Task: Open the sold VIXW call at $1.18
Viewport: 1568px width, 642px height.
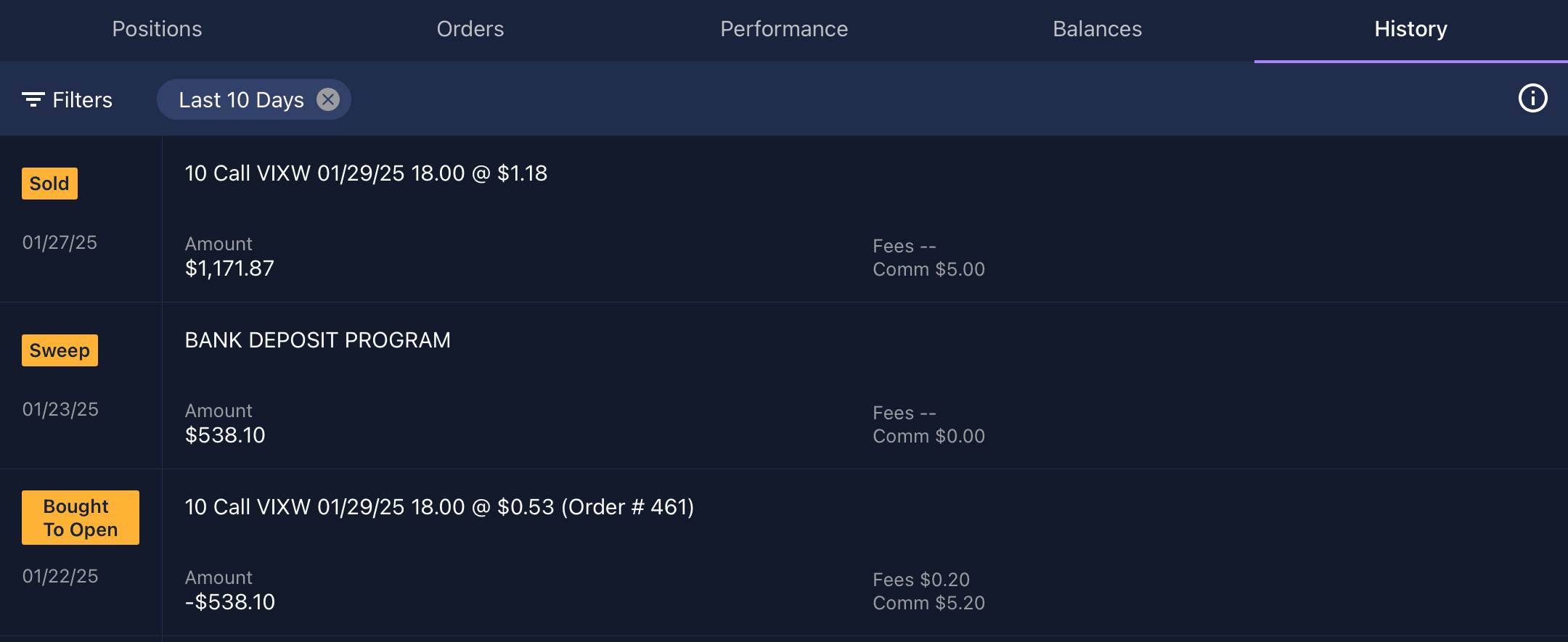Action: coord(366,173)
